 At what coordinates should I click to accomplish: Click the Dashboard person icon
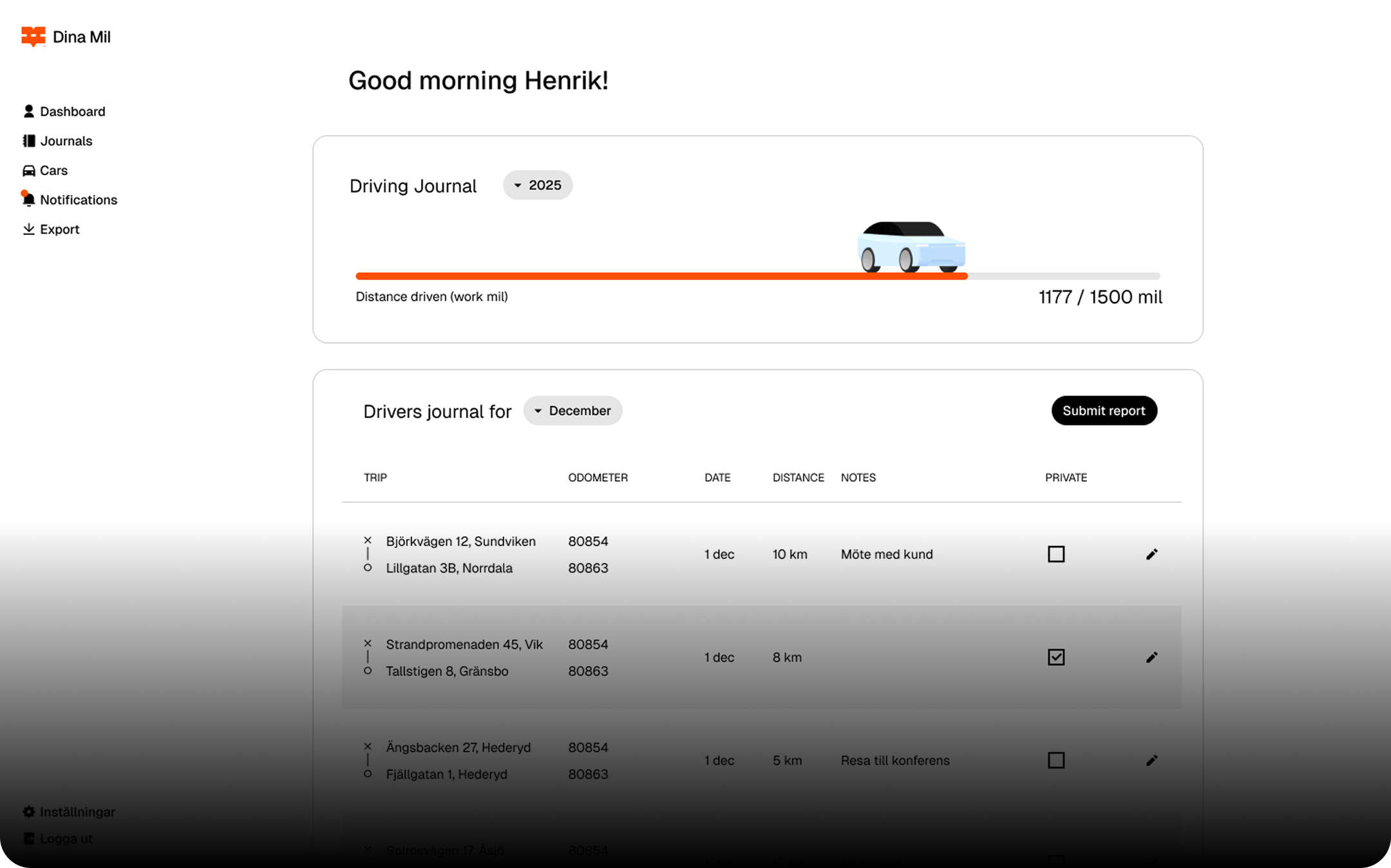click(28, 111)
